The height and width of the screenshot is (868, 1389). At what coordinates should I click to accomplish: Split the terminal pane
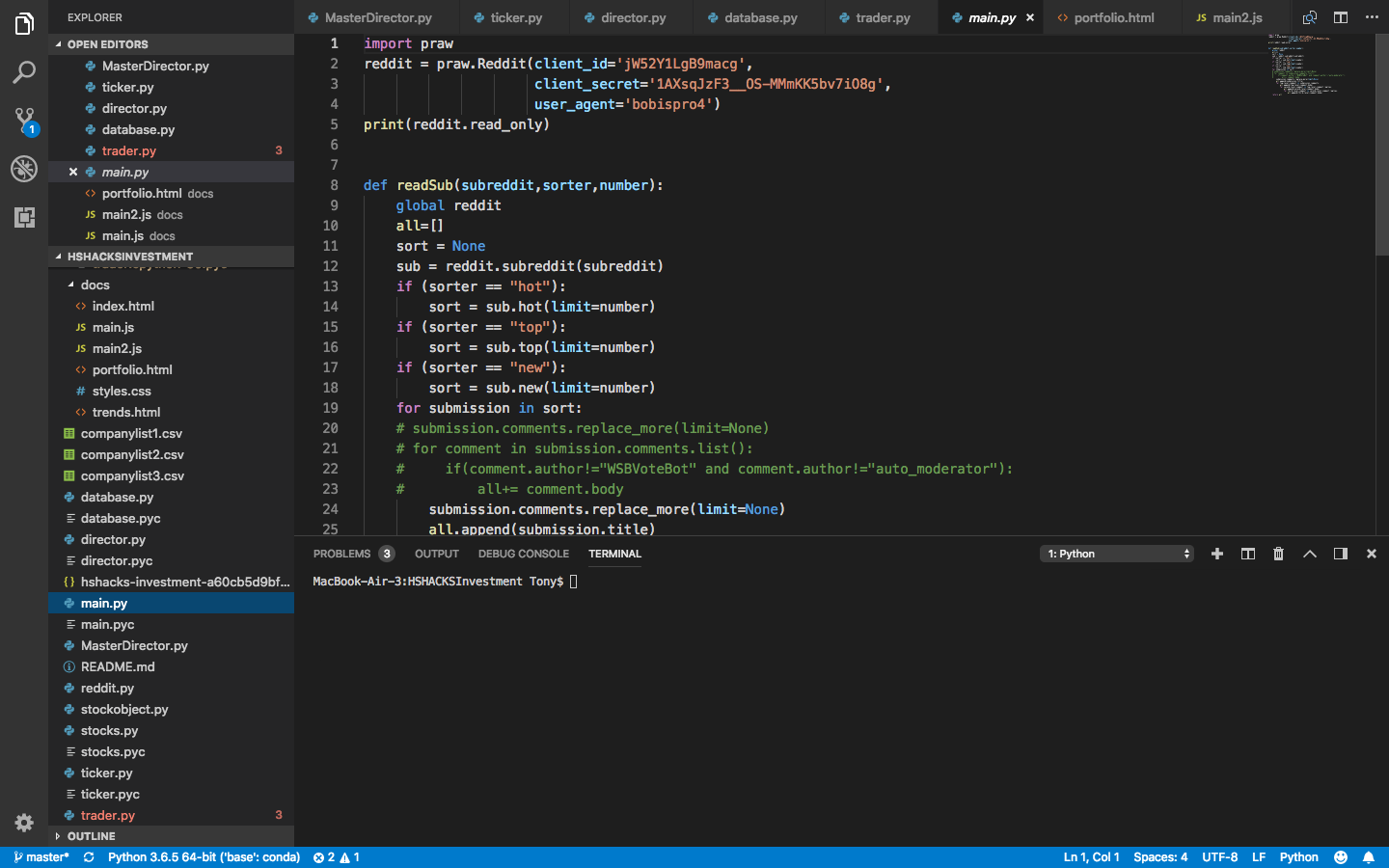point(1248,554)
